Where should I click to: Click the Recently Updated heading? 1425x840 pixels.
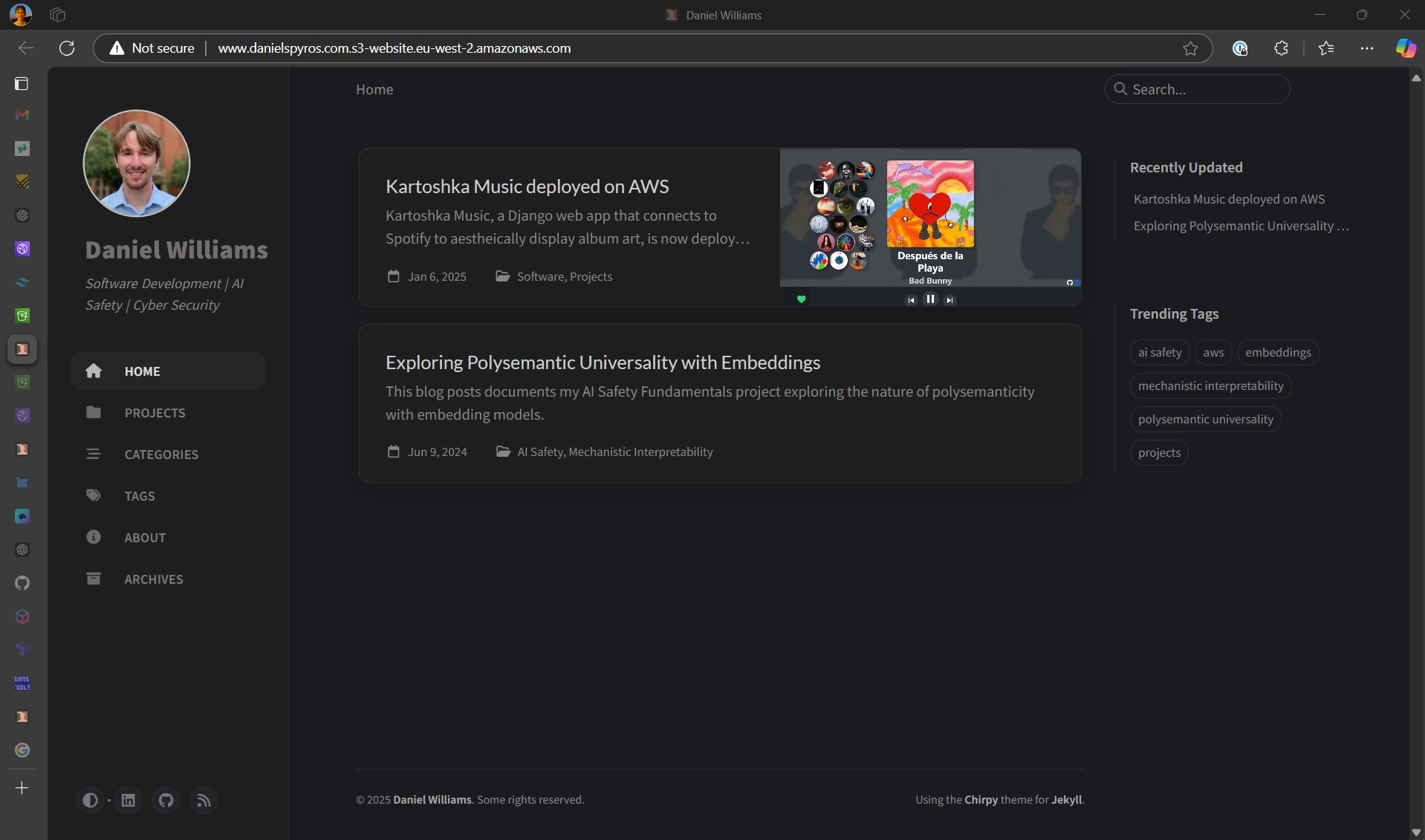(x=1186, y=168)
